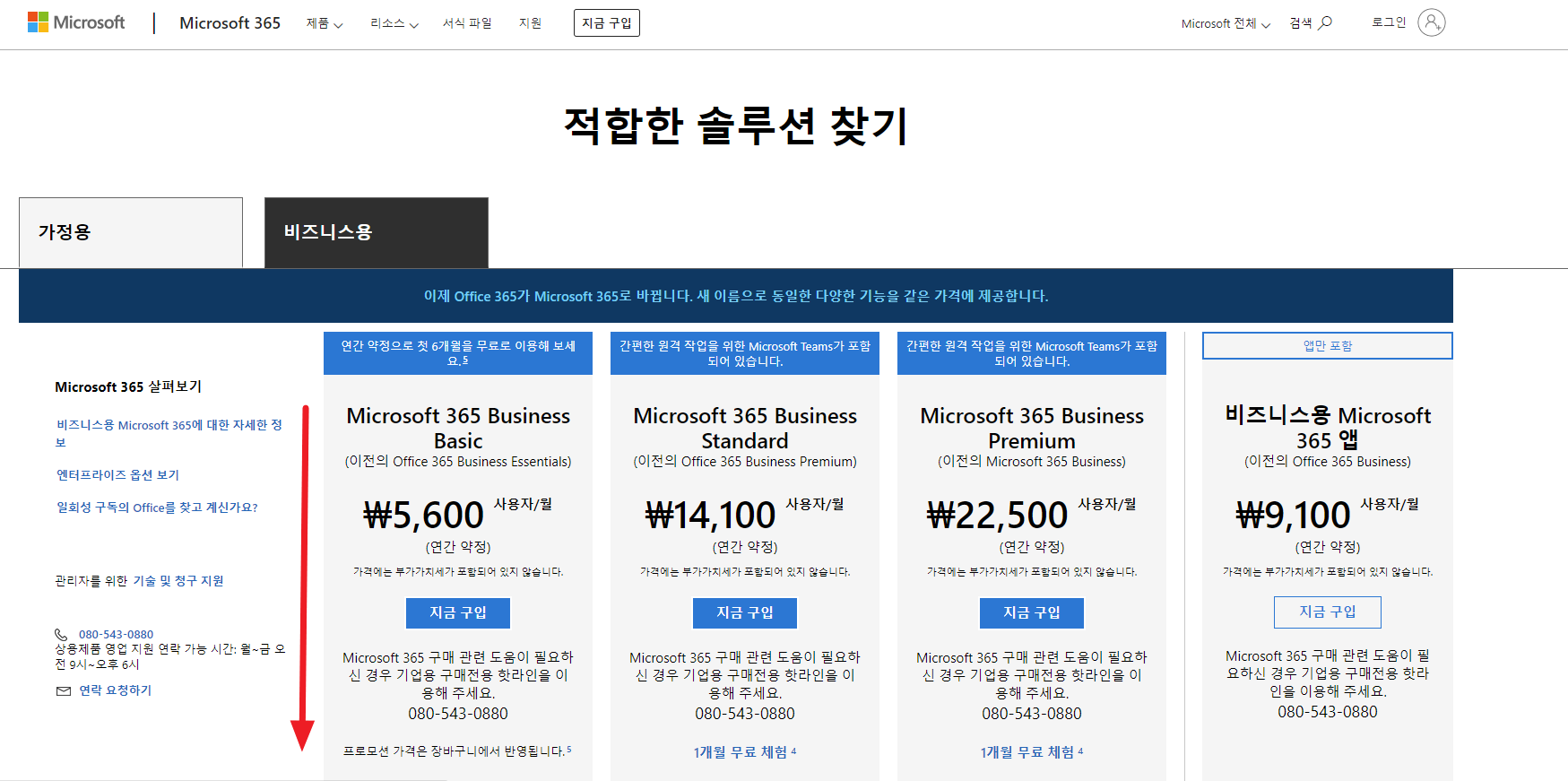Click 080-543-0880 under Business Premium
1568x781 pixels.
tap(1032, 714)
